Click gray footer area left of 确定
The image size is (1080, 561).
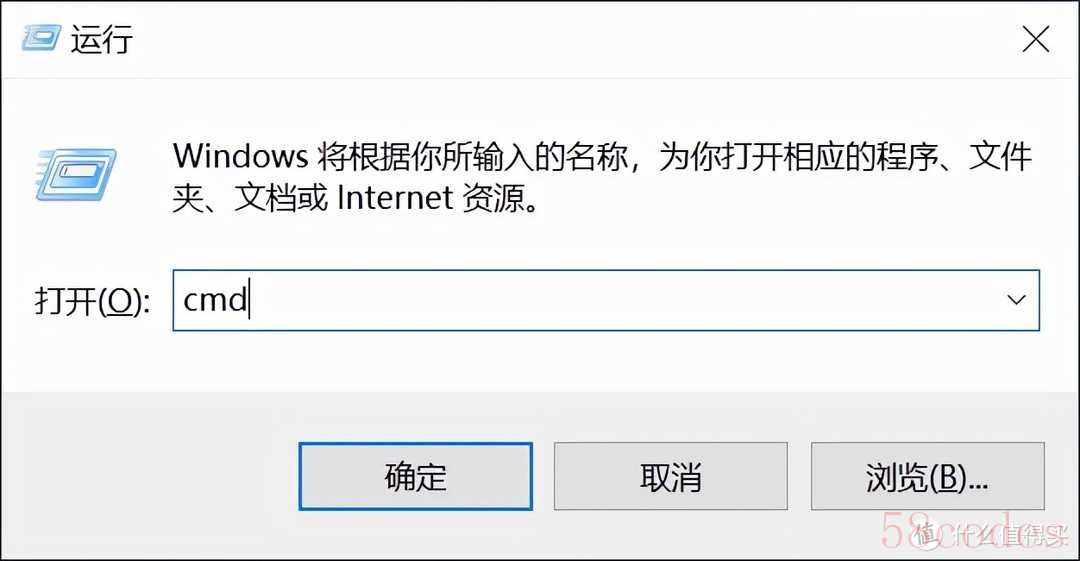pos(148,476)
